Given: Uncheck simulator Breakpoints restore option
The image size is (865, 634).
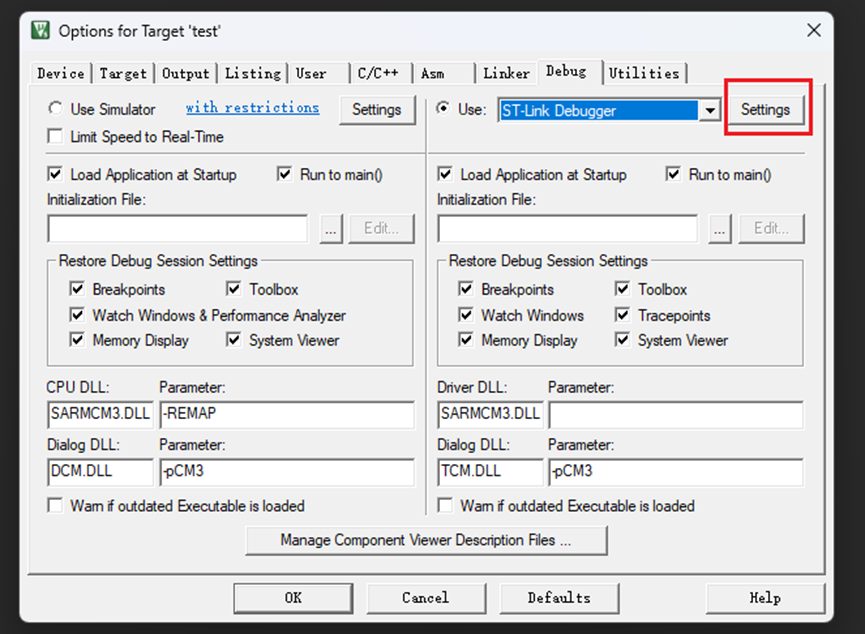Looking at the screenshot, I should tap(77, 289).
